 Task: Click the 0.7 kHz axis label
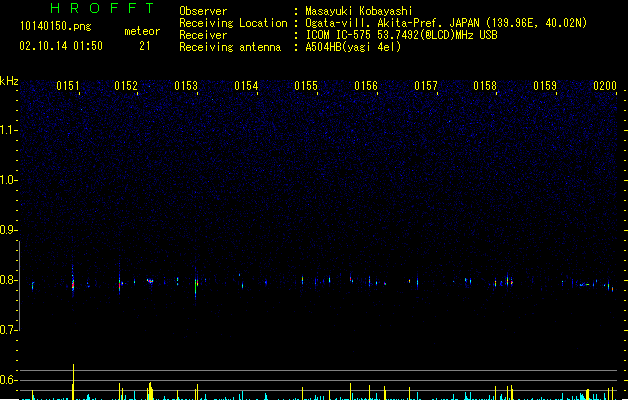coord(8,330)
